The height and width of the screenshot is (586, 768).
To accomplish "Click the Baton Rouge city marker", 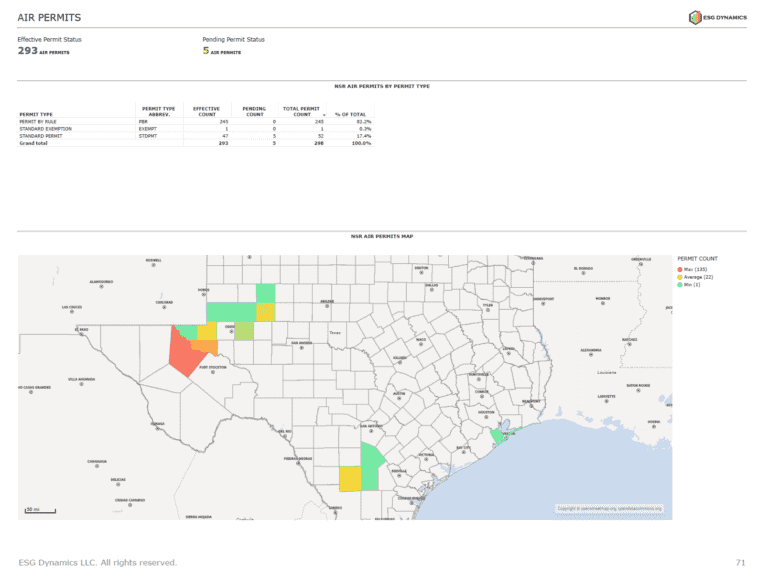I will (638, 391).
